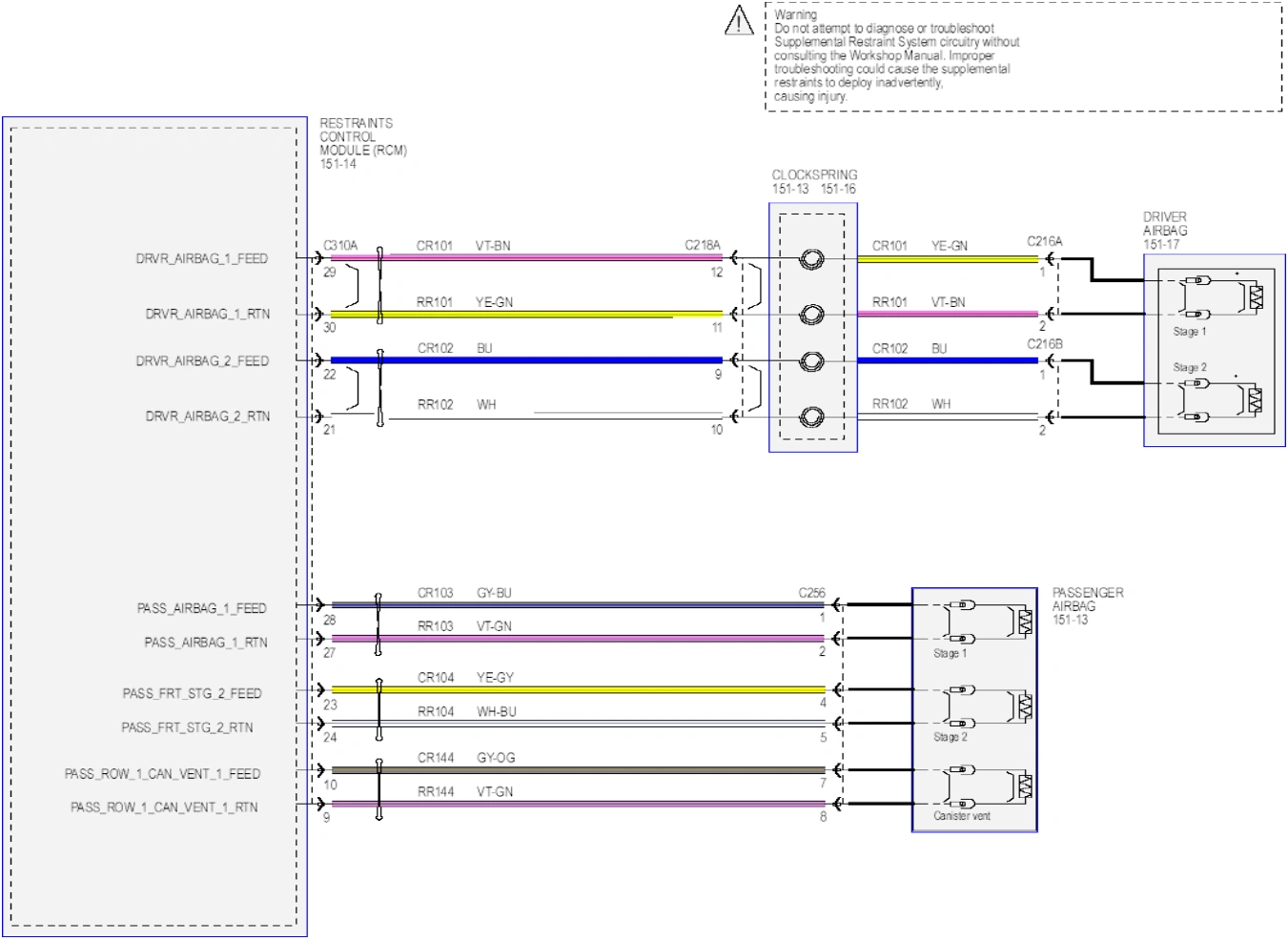
Task: Select the PASS_AIRBAG_1_FEED signal label
Action: pos(201,608)
